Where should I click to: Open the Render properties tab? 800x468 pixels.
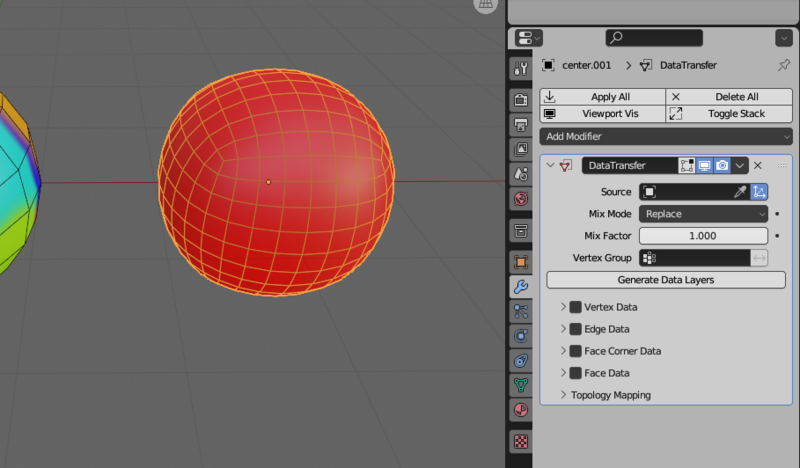(x=520, y=101)
